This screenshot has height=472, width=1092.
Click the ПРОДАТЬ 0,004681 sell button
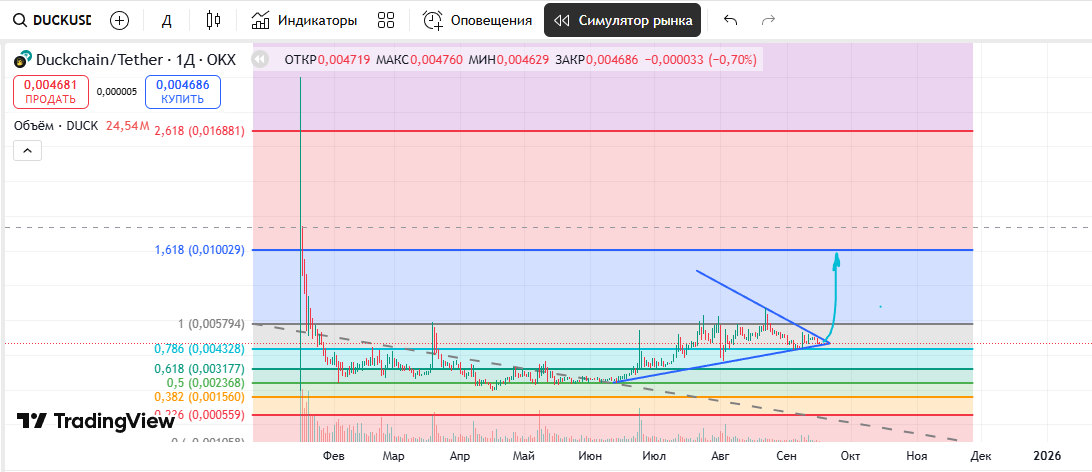pos(51,92)
